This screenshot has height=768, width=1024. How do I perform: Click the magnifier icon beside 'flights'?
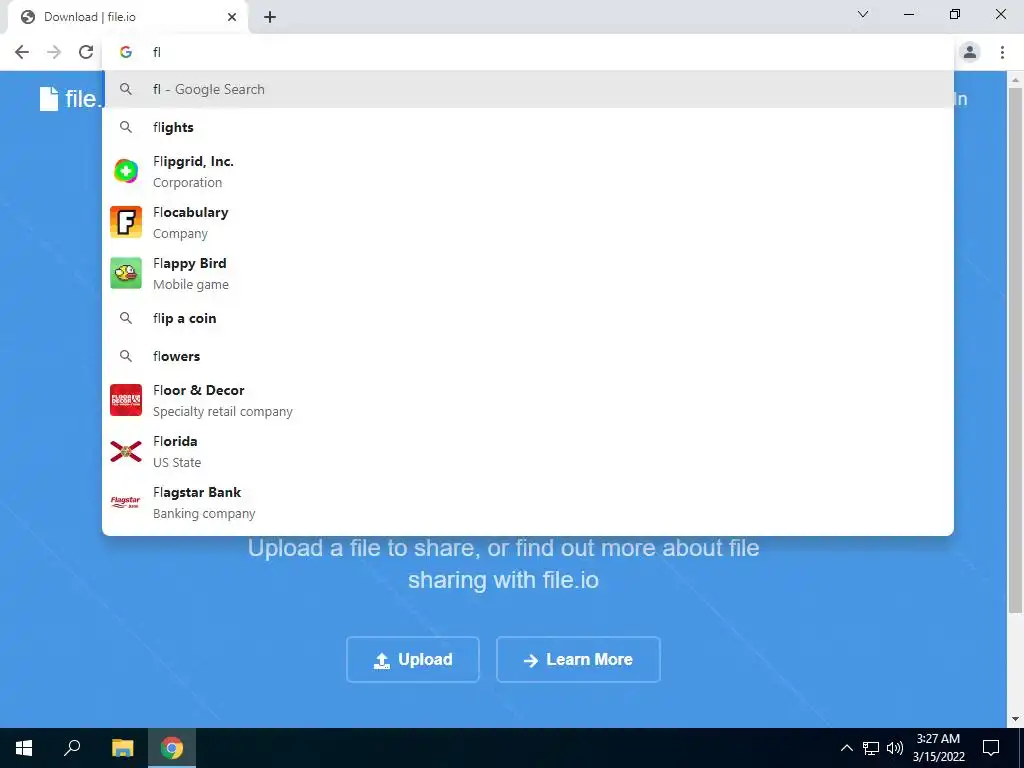126,127
